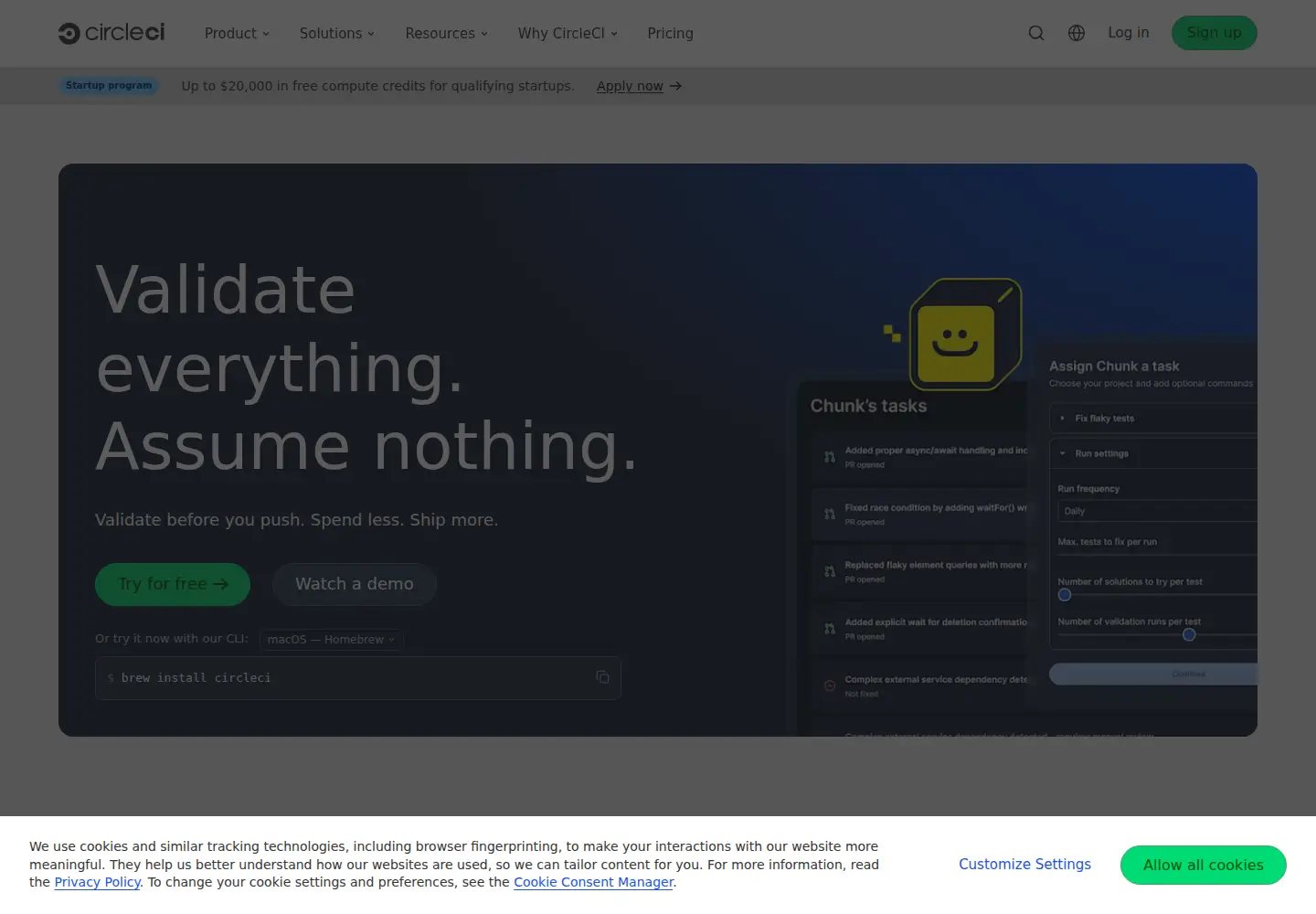Follow the Apply now link
This screenshot has width=1316, height=914.
point(639,86)
